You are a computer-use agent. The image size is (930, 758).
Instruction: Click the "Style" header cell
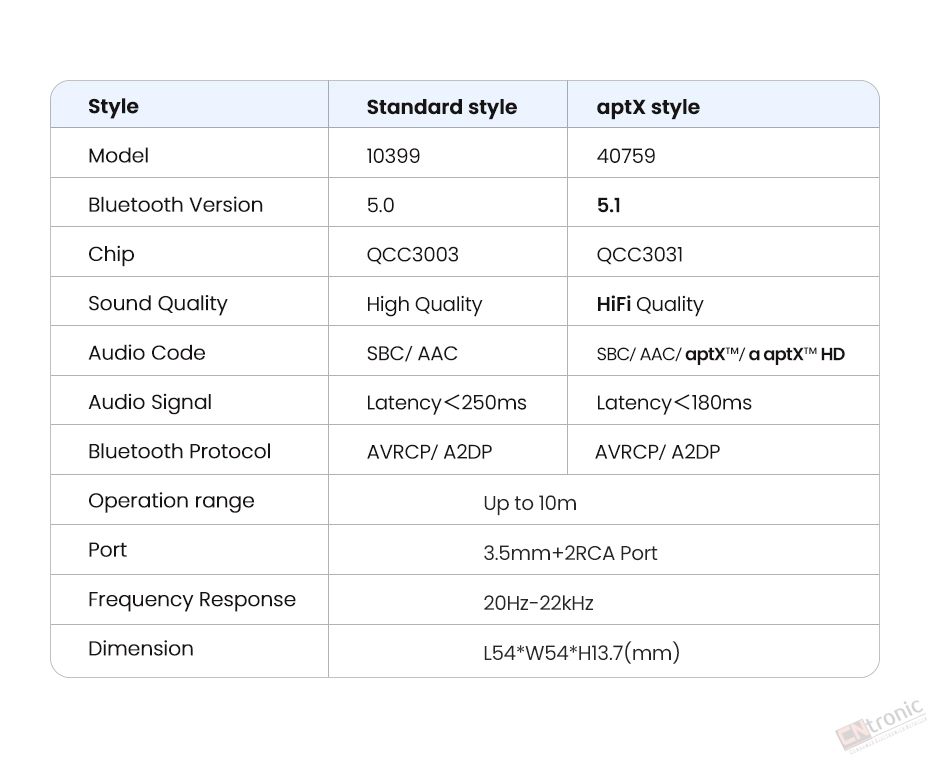pyautogui.click(x=113, y=106)
